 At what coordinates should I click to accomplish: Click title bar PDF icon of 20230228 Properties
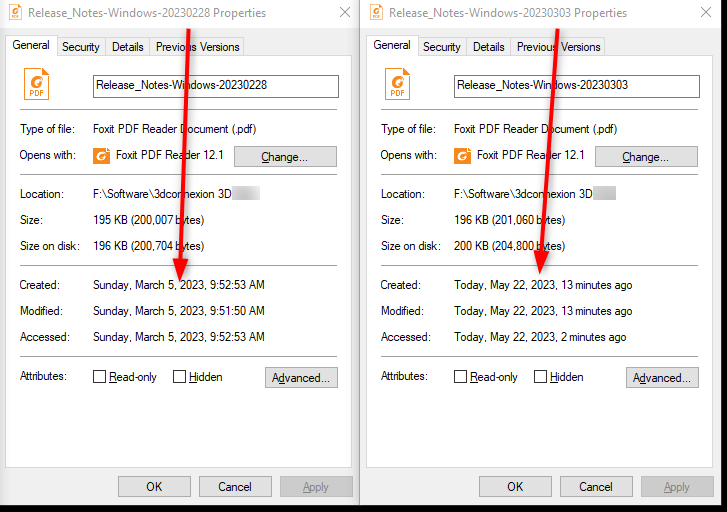tap(15, 12)
